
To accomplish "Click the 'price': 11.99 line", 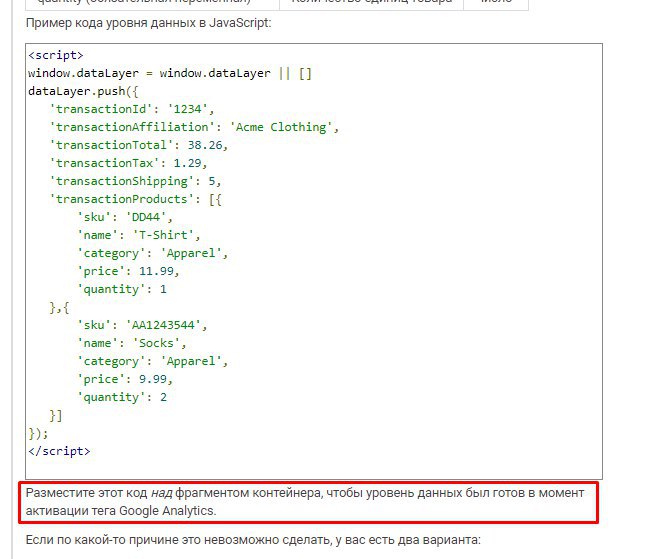I will tap(128, 271).
